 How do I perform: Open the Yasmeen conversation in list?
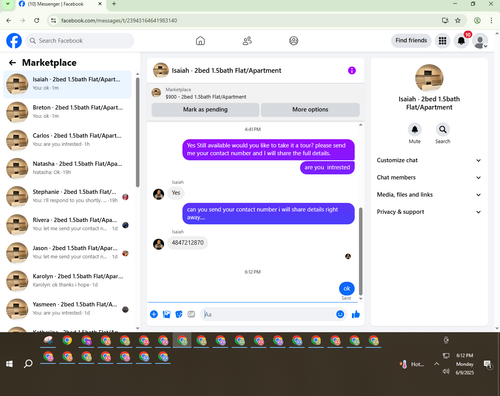click(67, 309)
